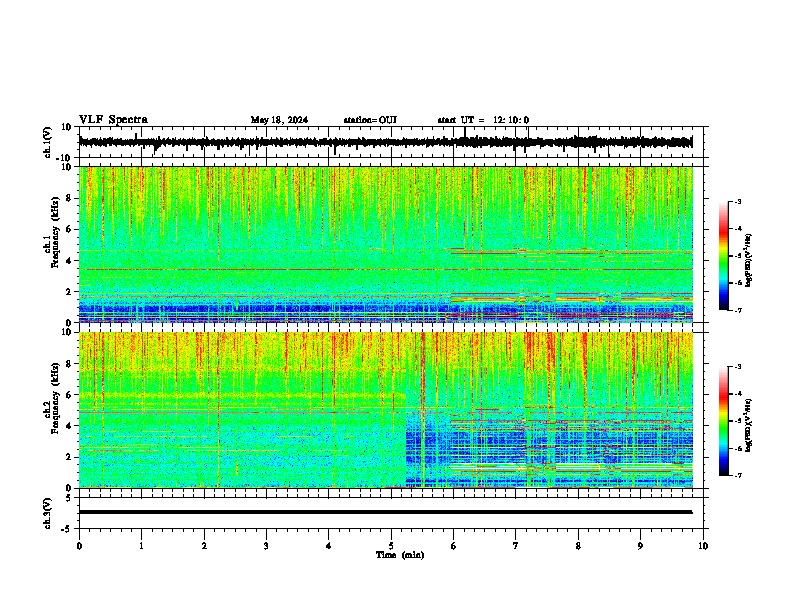Click the 'Time (min)' axis label
Screen dimensions: 792x612
pos(400,555)
